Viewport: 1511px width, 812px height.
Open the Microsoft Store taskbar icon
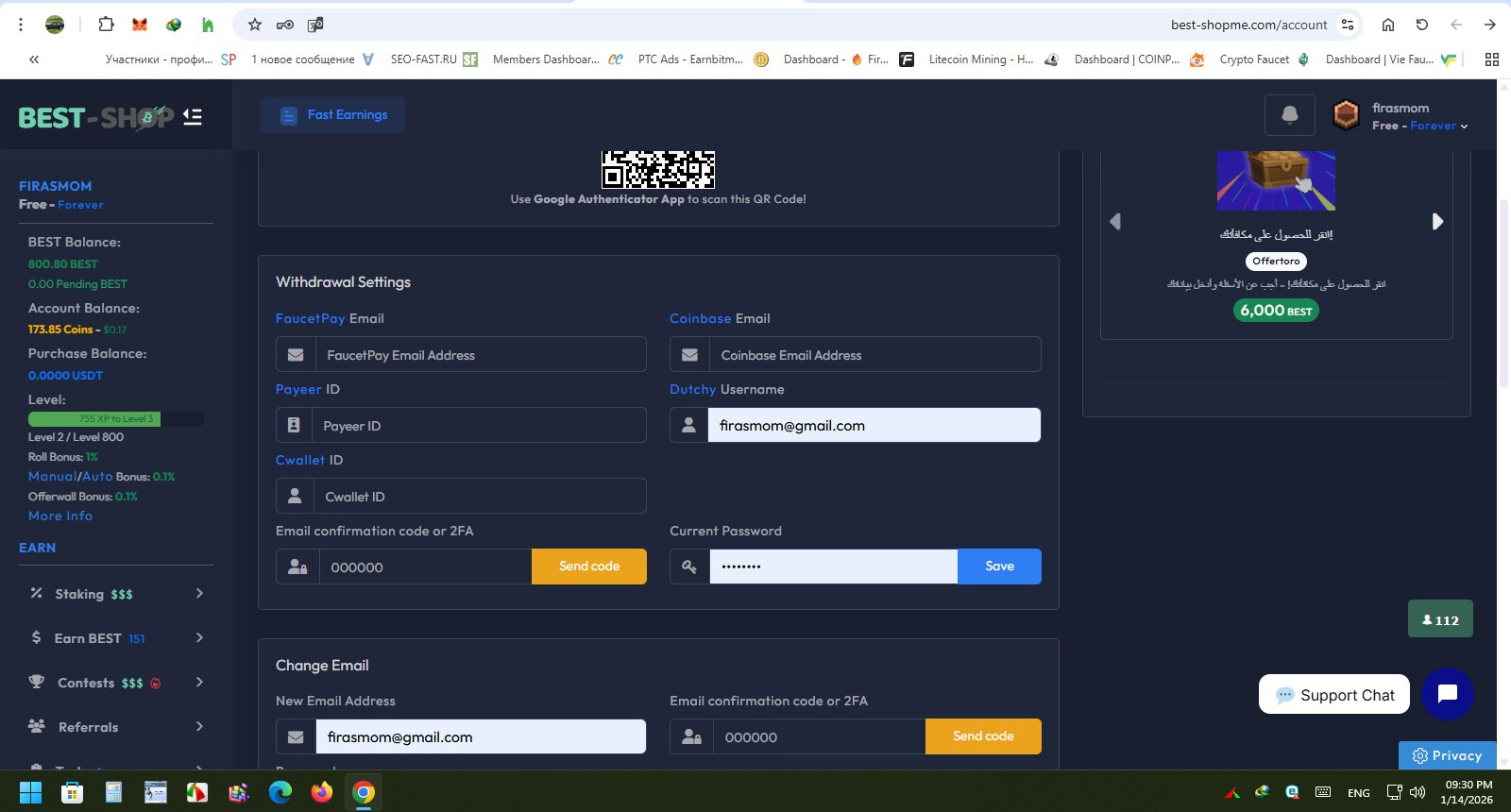coord(72,792)
